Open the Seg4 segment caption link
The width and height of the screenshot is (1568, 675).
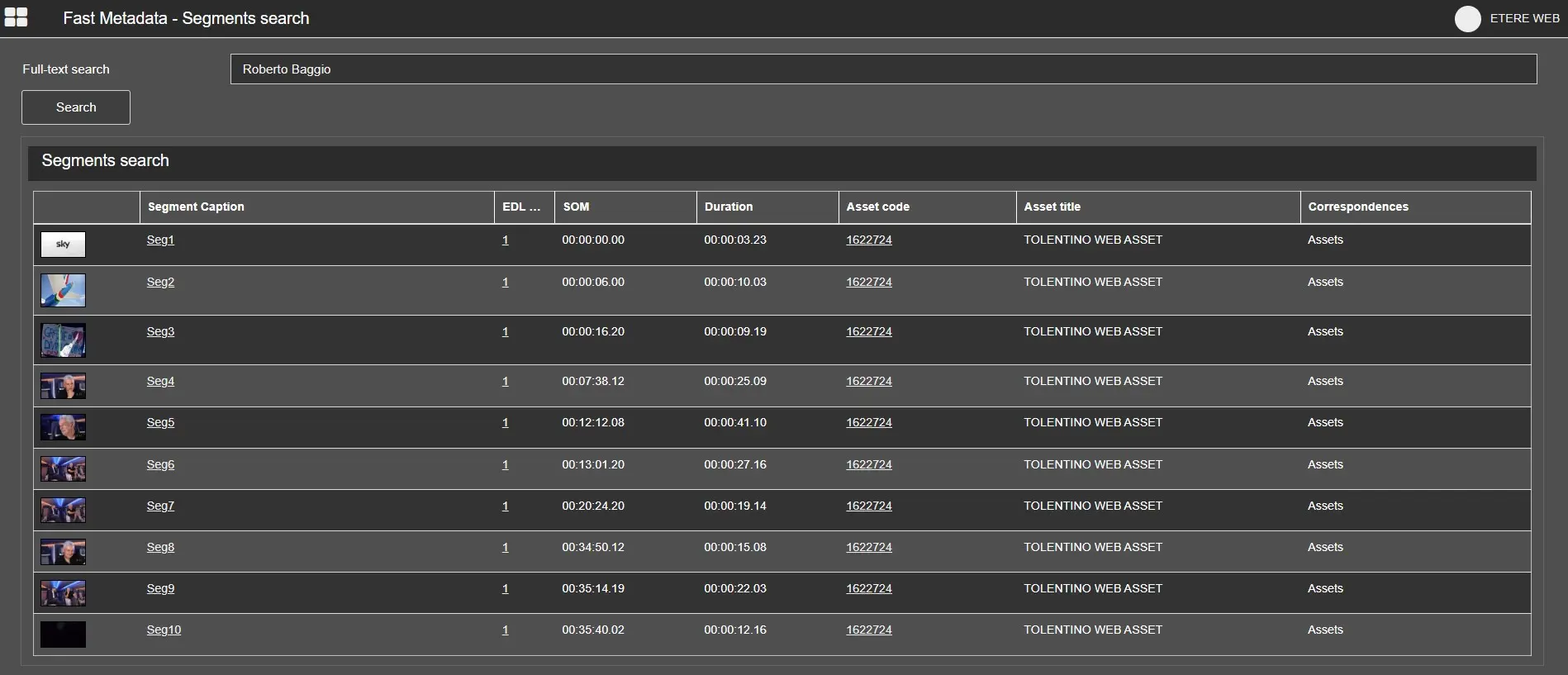coord(160,381)
